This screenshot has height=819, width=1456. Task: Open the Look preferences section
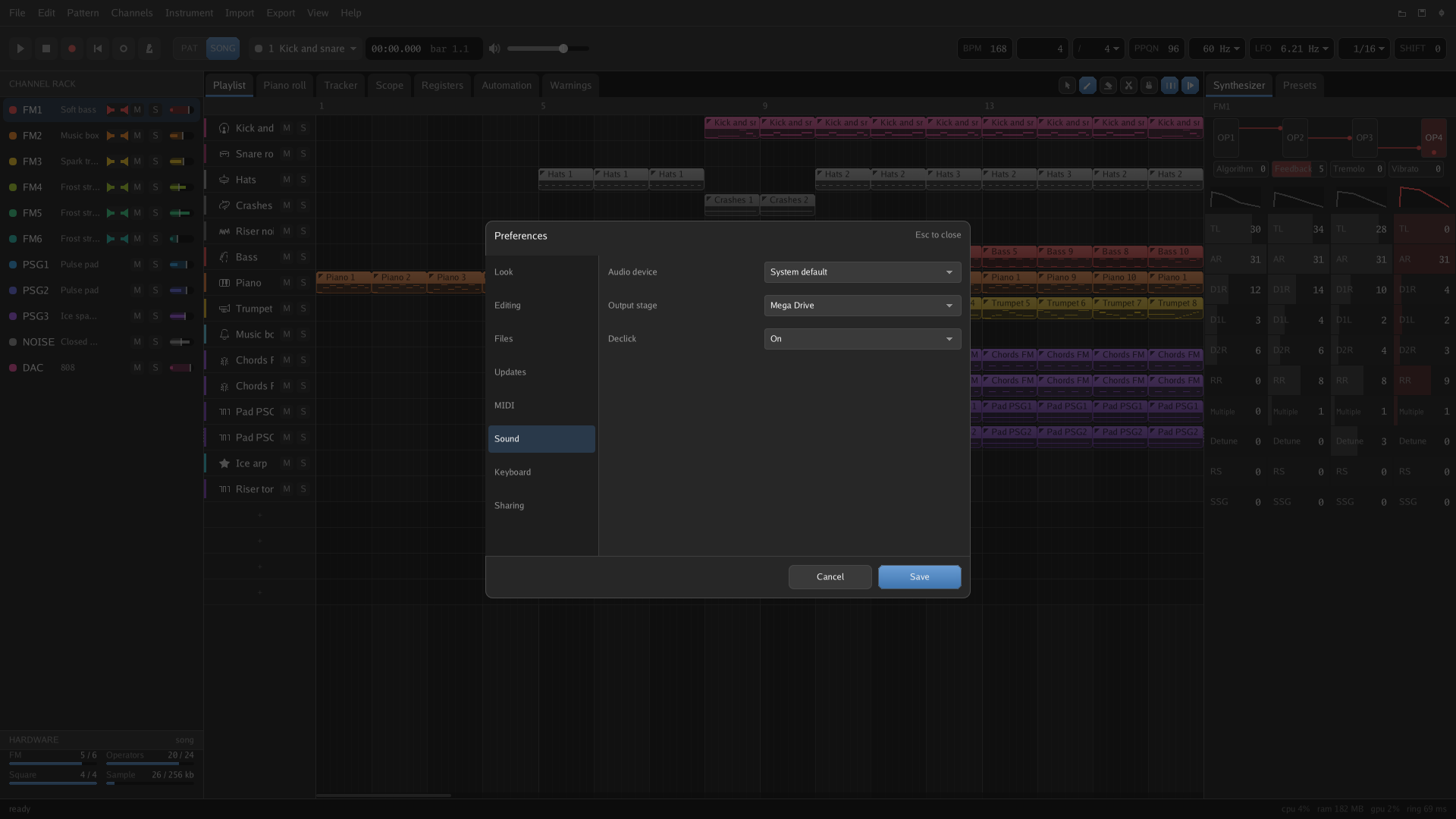click(541, 272)
